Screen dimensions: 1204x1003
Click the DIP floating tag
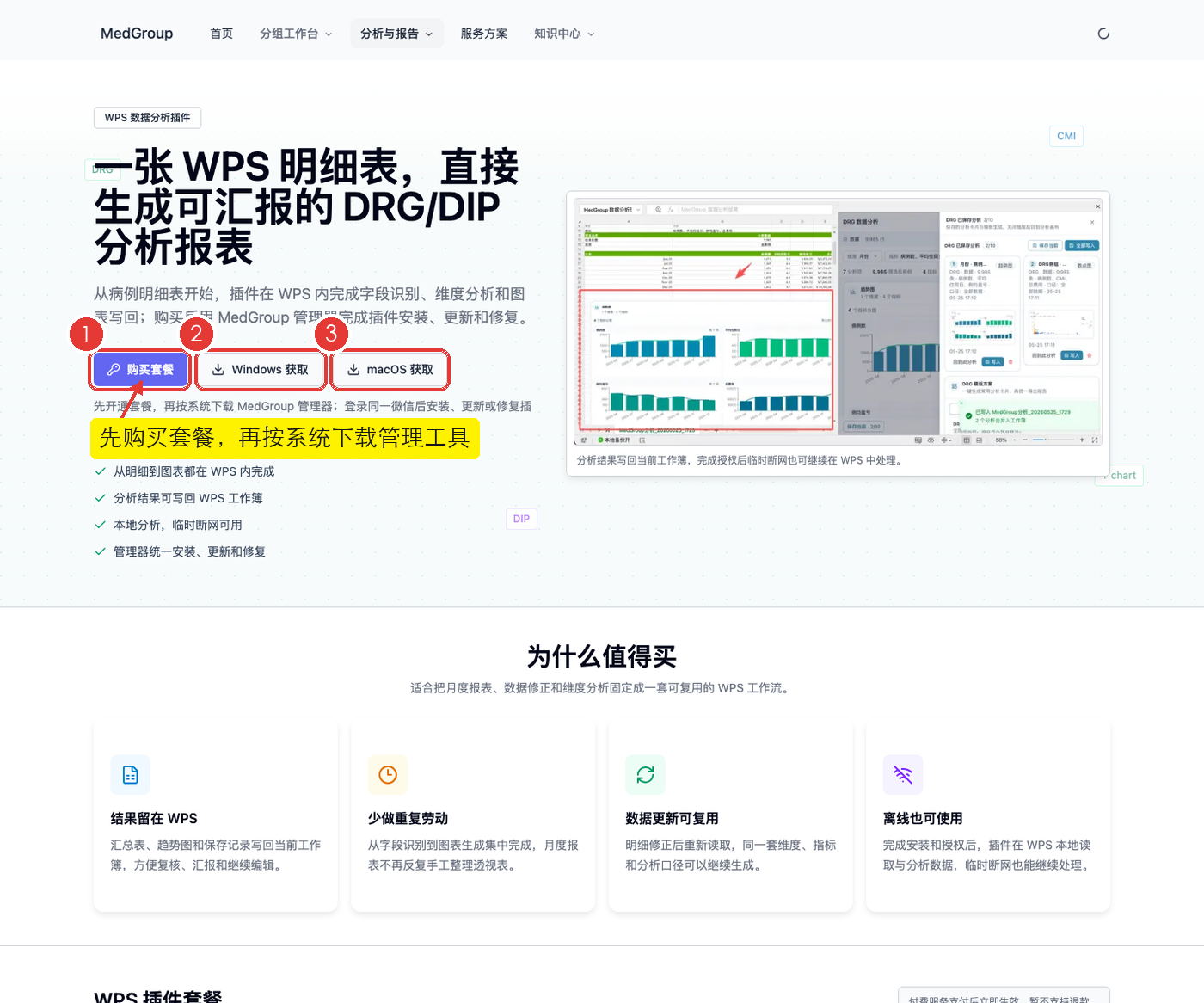pyautogui.click(x=521, y=519)
